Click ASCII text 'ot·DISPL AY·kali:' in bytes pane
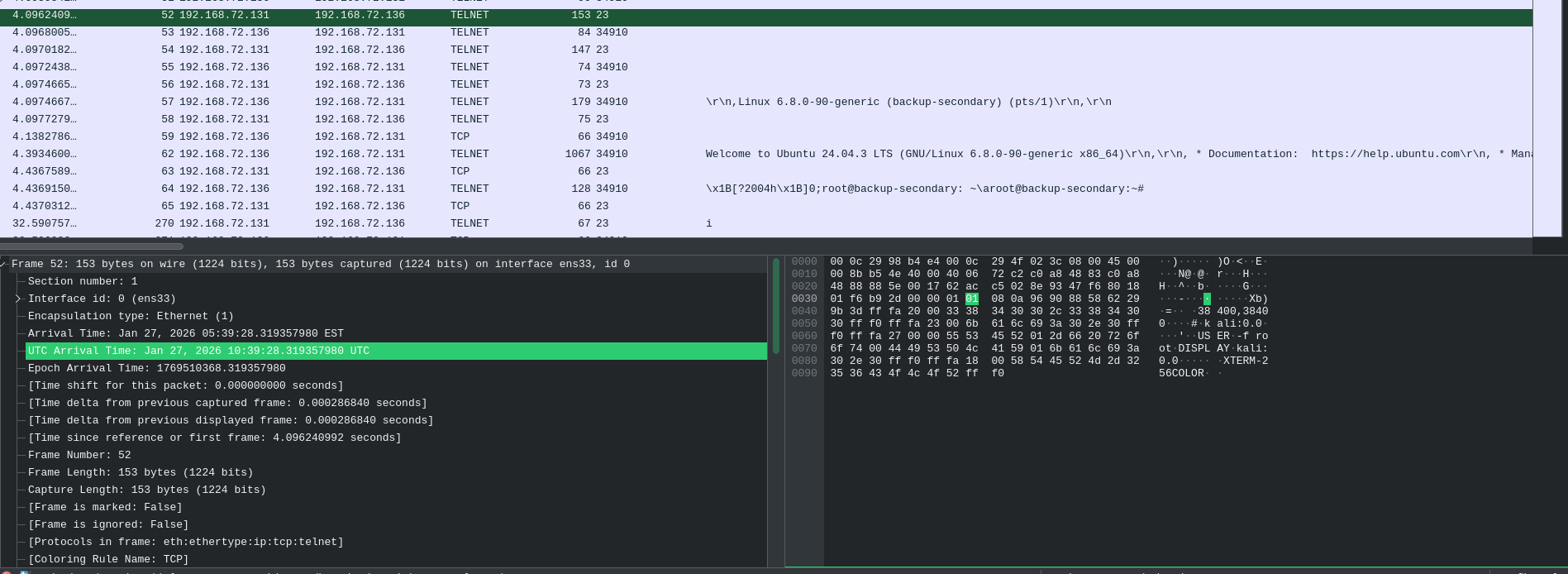This screenshot has height=574, width=1568. pos(1213,348)
